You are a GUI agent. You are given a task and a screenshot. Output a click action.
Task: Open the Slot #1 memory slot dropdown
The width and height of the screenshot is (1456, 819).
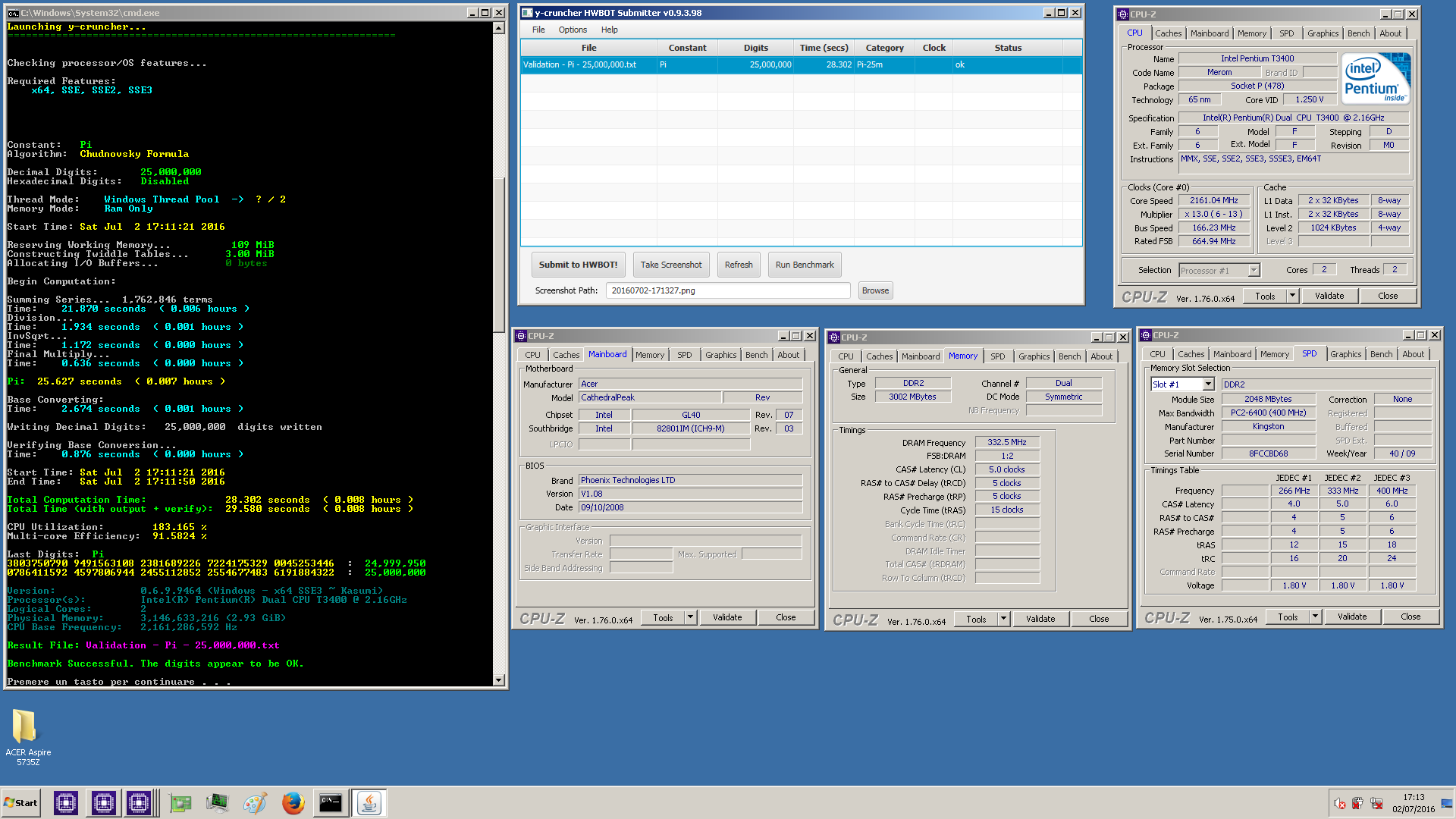pyautogui.click(x=1208, y=384)
